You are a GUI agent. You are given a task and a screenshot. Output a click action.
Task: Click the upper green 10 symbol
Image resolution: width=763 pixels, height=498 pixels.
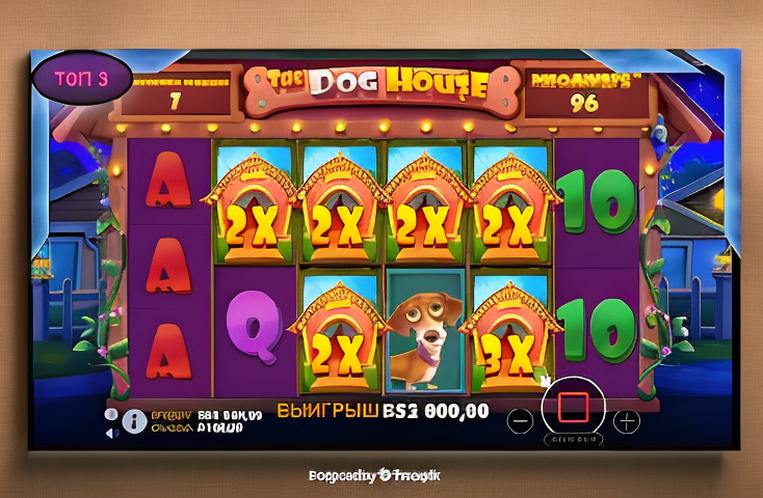(597, 201)
